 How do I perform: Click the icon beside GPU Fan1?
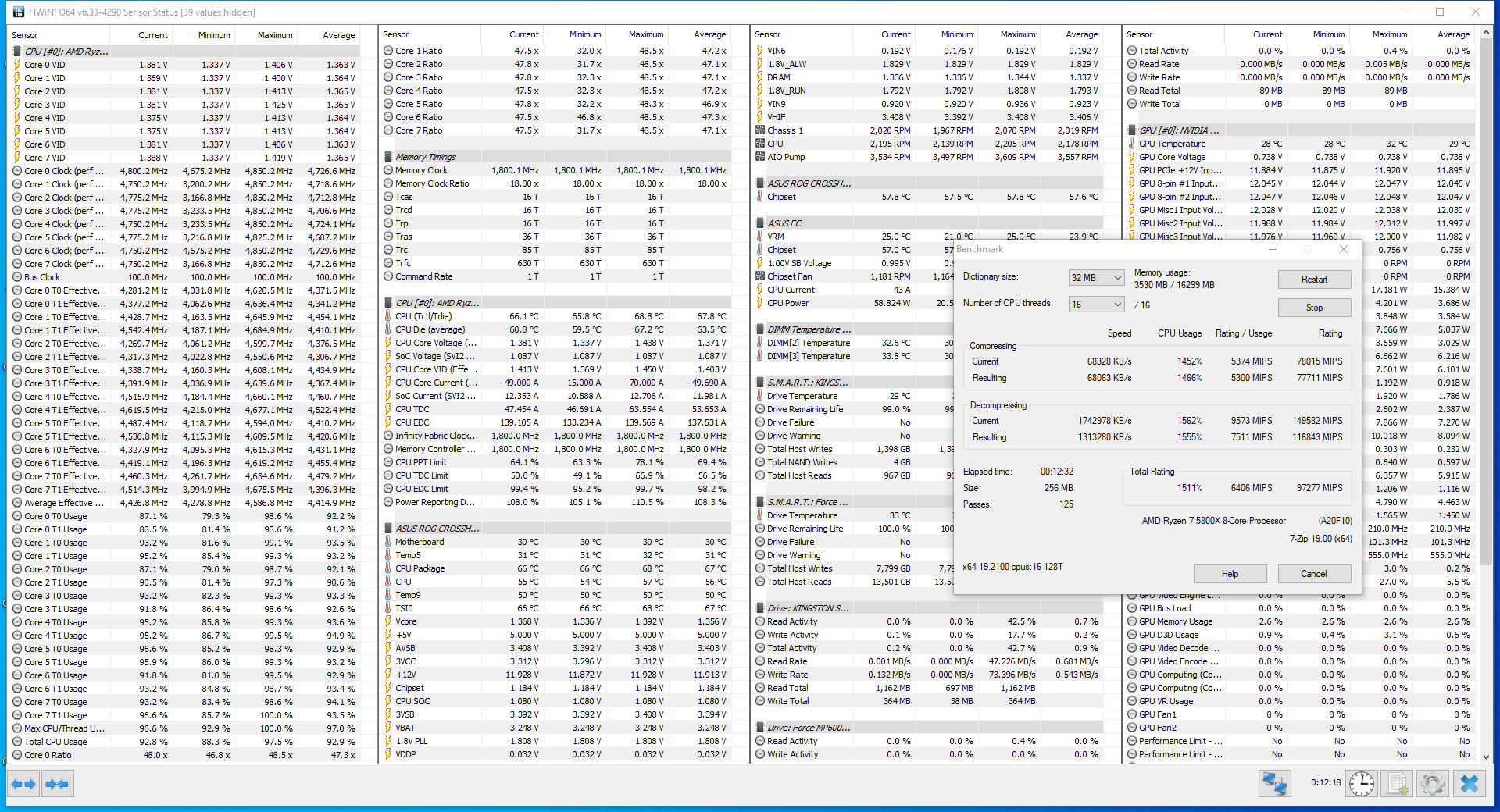point(1132,714)
